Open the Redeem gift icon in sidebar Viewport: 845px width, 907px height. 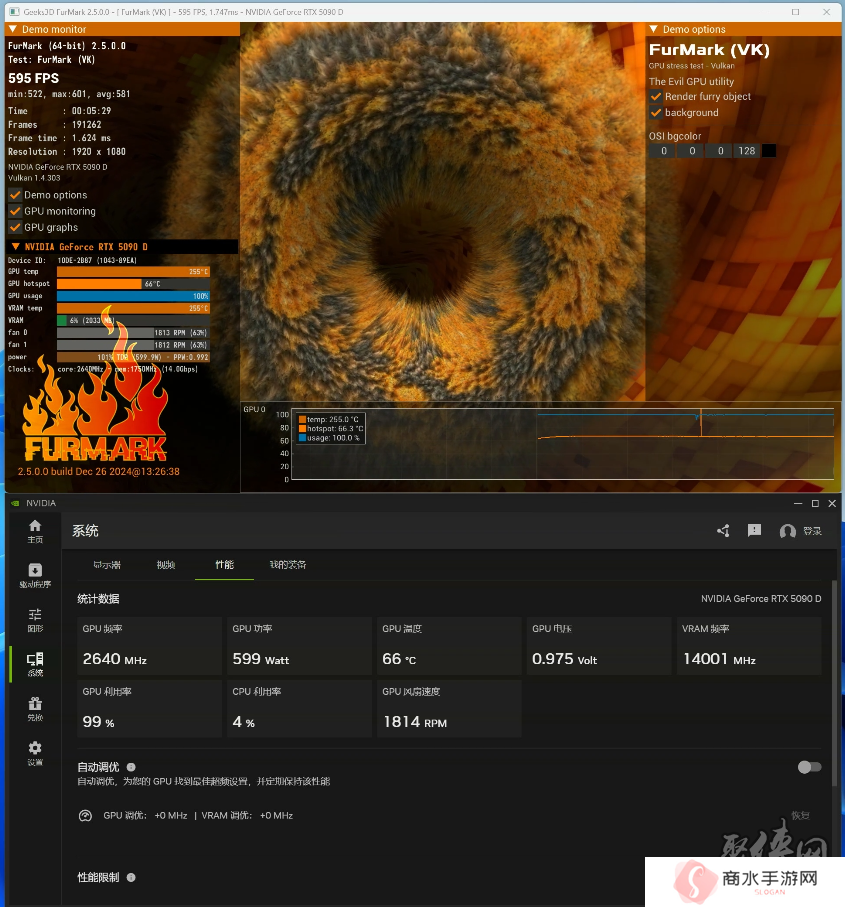[x=35, y=709]
